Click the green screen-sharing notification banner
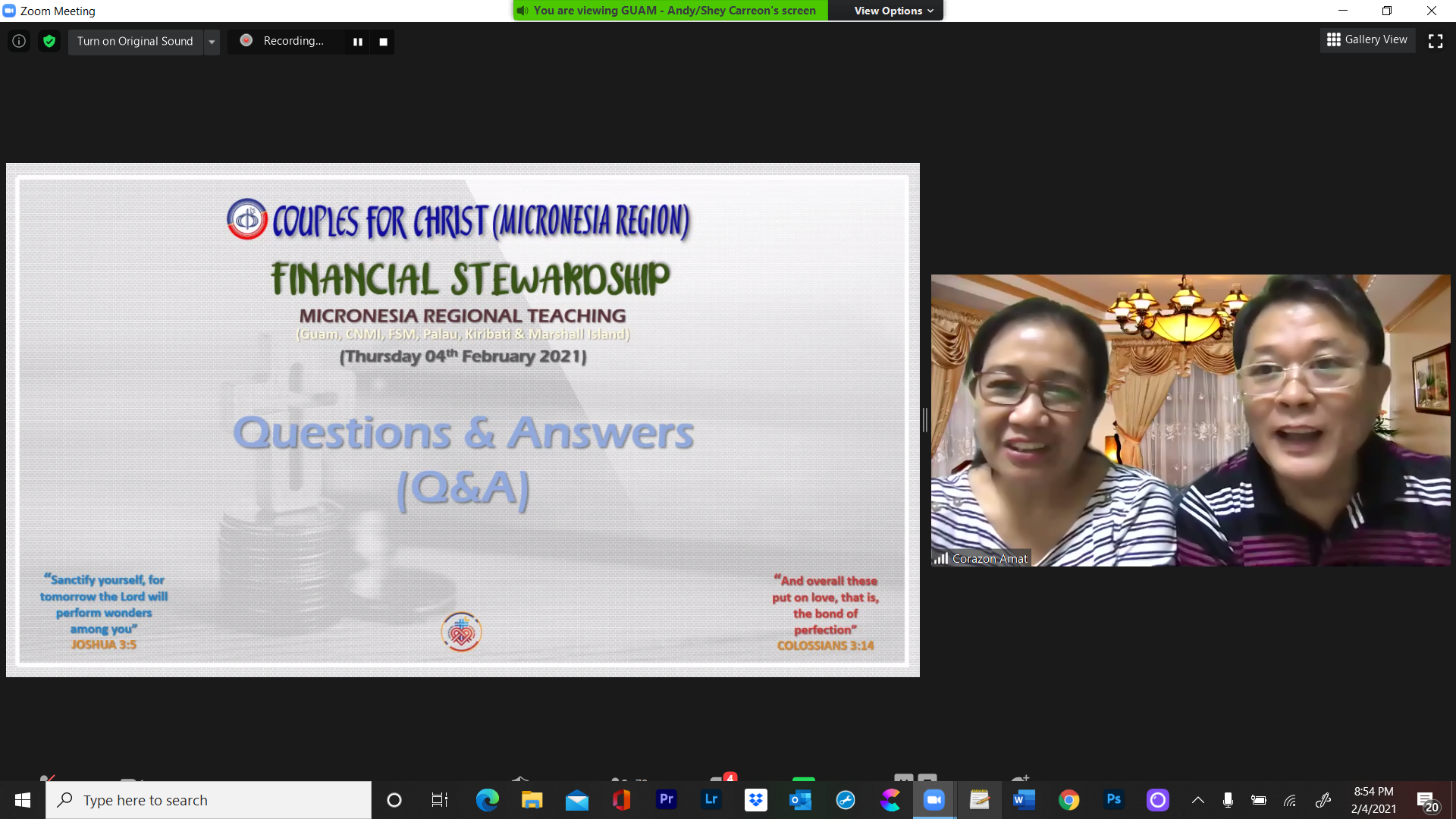 (x=670, y=11)
